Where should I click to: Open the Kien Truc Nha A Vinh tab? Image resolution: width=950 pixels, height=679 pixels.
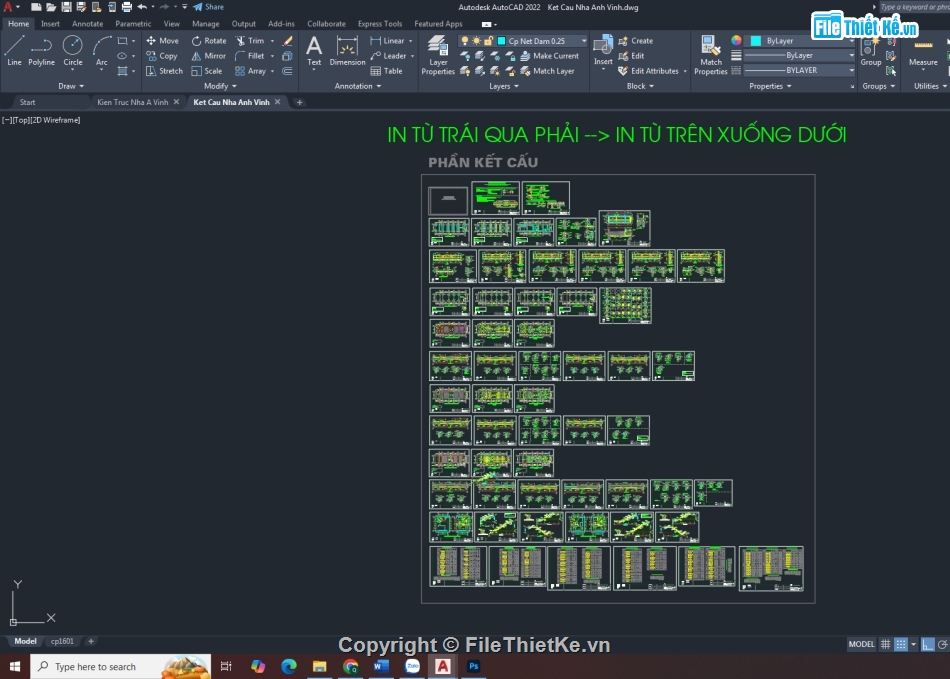(132, 102)
